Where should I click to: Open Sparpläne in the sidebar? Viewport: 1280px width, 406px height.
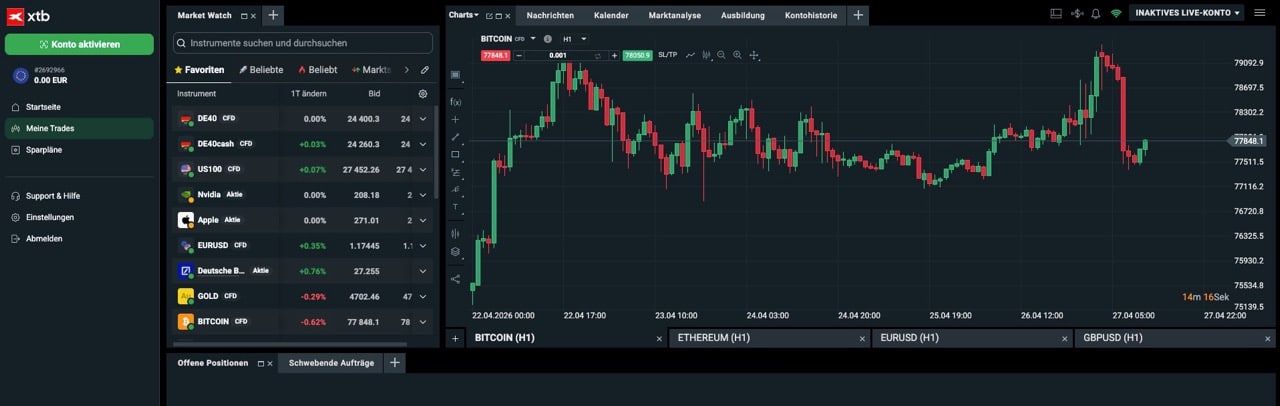click(x=79, y=150)
